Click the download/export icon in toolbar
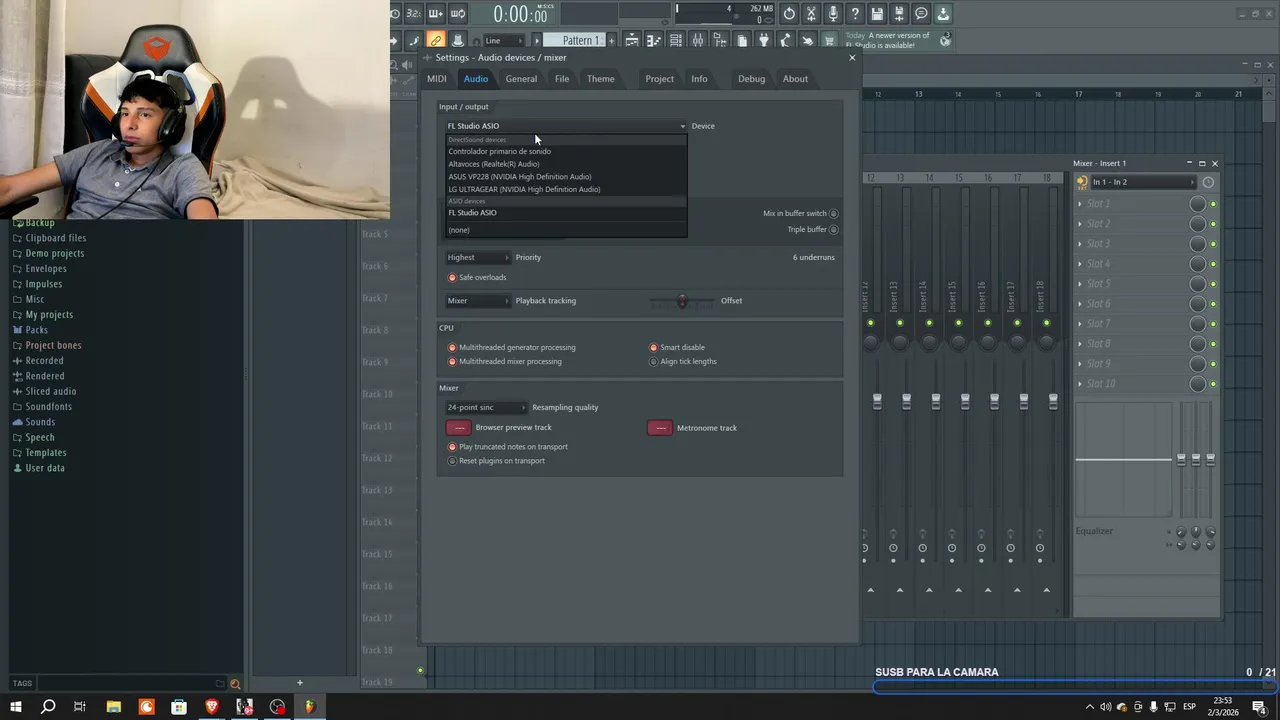The width and height of the screenshot is (1280, 720). click(943, 14)
